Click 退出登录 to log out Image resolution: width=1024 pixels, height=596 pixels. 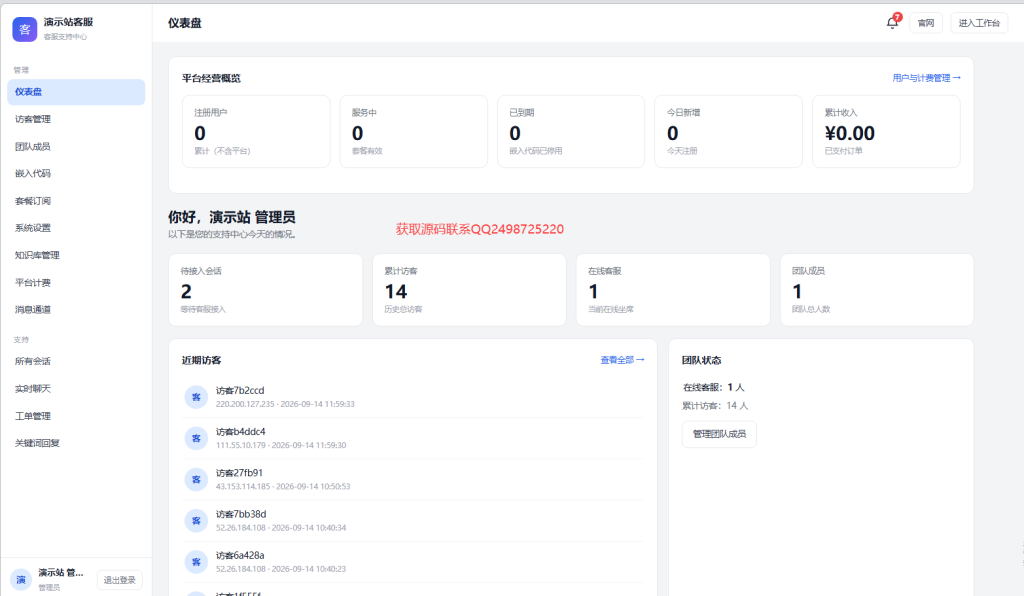click(x=120, y=580)
